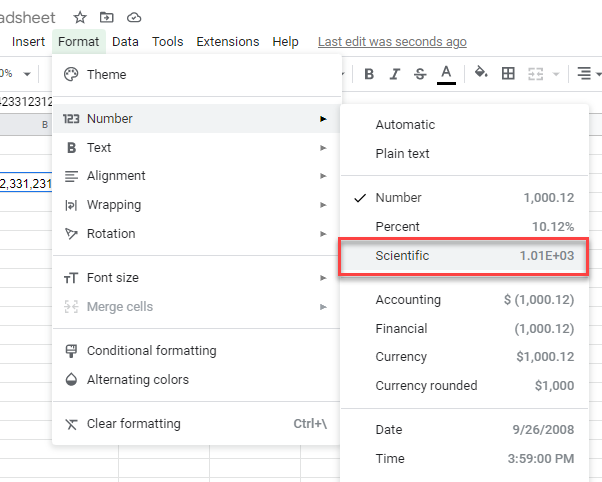Screen dimensions: 602x482
Task: Star the spreadsheet document
Action: 80,18
